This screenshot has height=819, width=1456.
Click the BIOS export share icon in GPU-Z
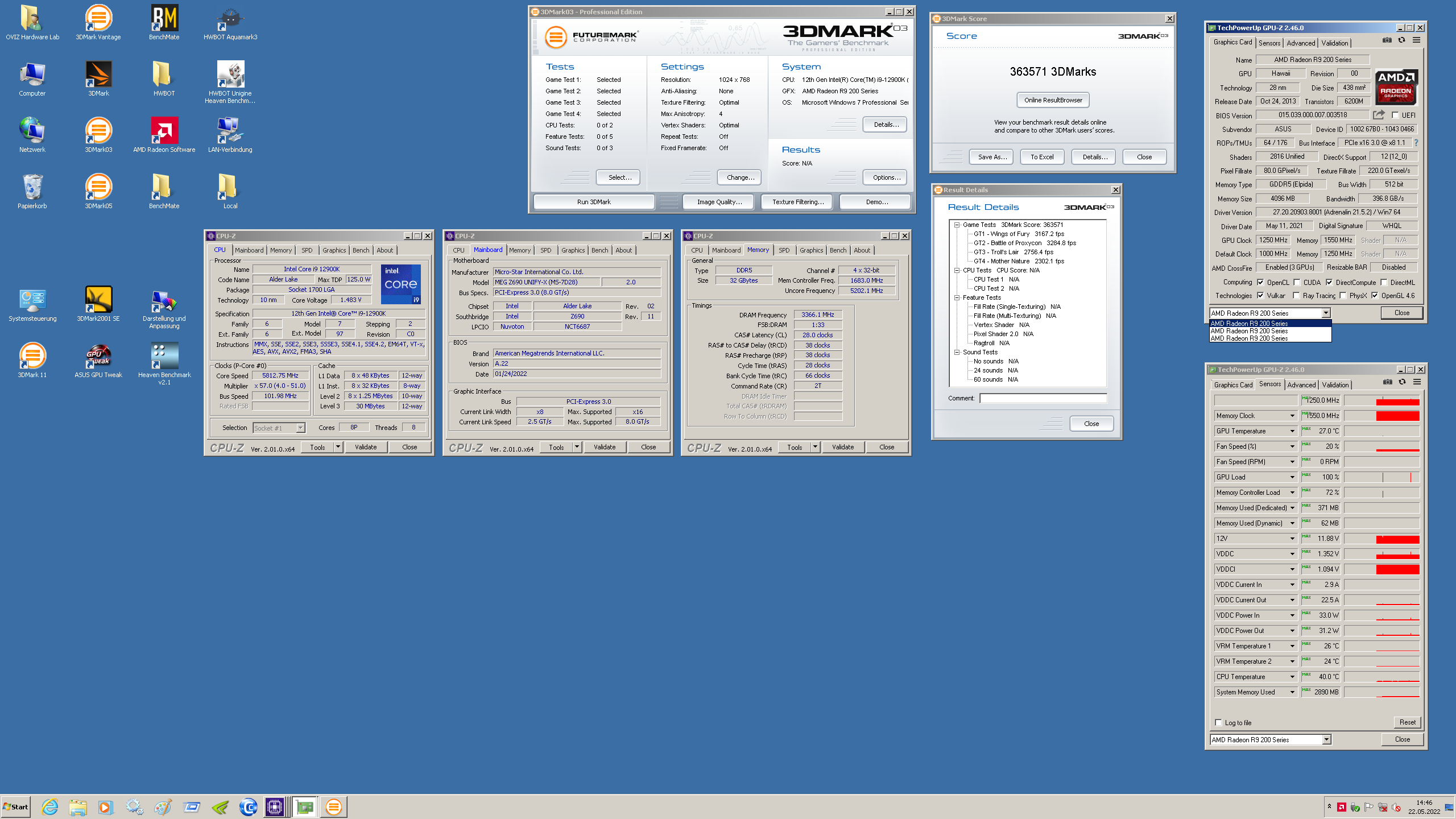pos(1379,115)
